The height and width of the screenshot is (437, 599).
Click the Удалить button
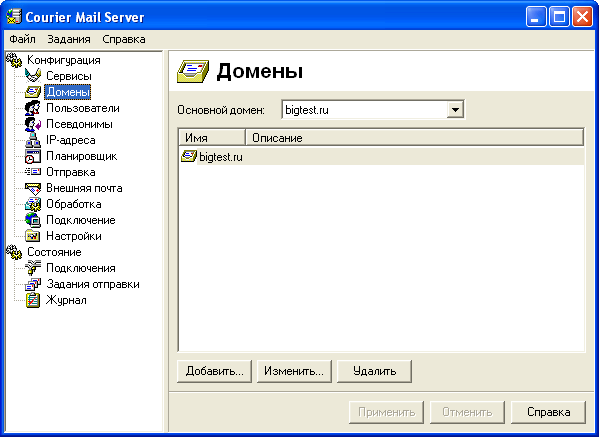click(374, 371)
